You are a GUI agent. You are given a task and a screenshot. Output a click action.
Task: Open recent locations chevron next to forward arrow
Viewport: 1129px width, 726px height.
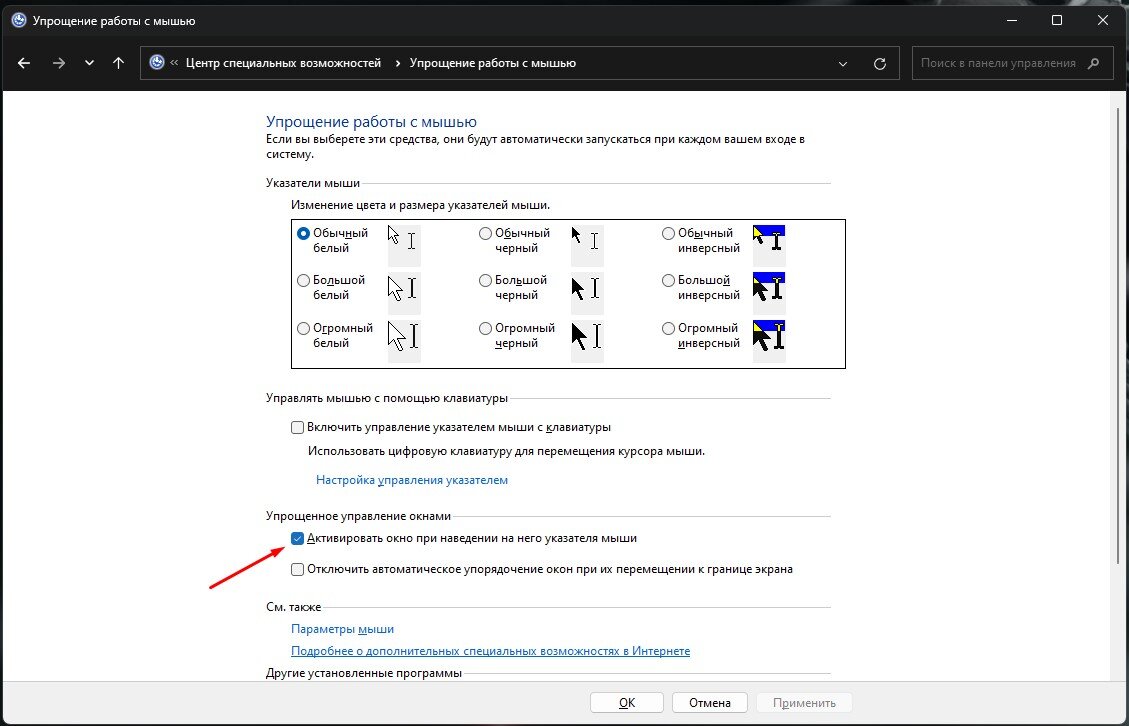click(89, 63)
